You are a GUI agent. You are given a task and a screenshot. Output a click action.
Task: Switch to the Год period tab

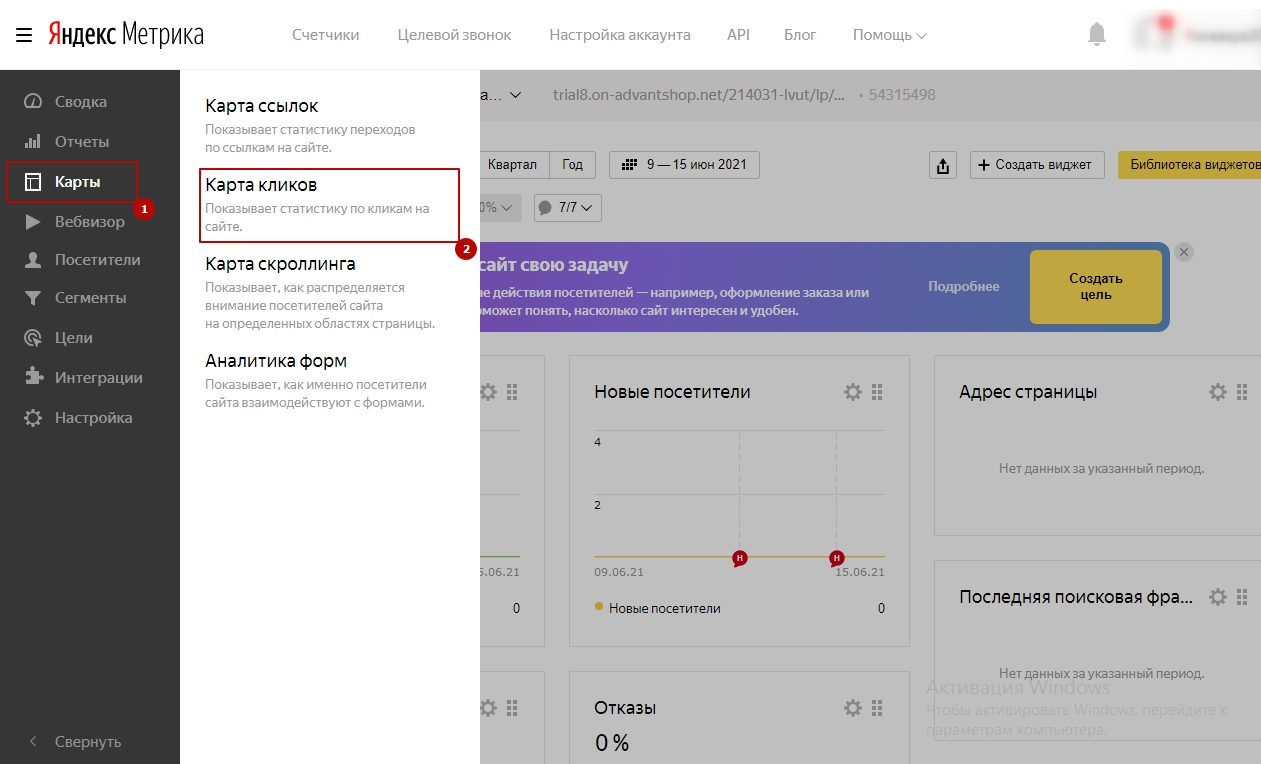571,165
